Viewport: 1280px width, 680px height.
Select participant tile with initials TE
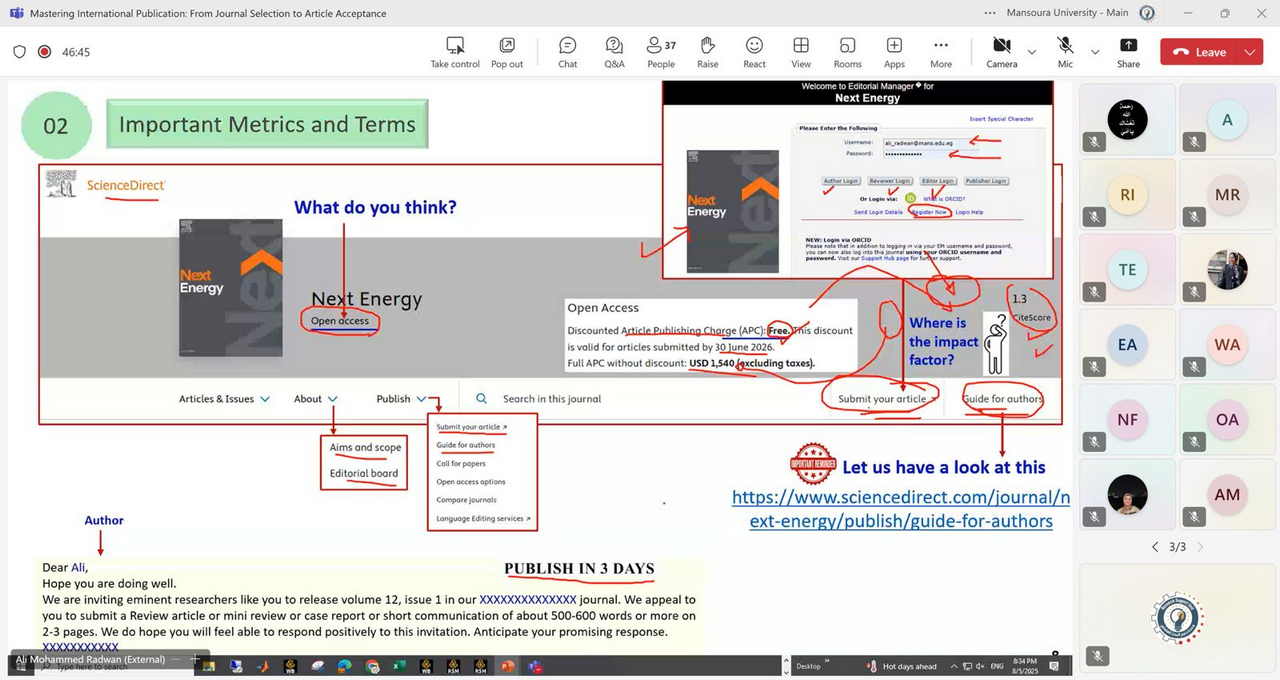(1127, 270)
